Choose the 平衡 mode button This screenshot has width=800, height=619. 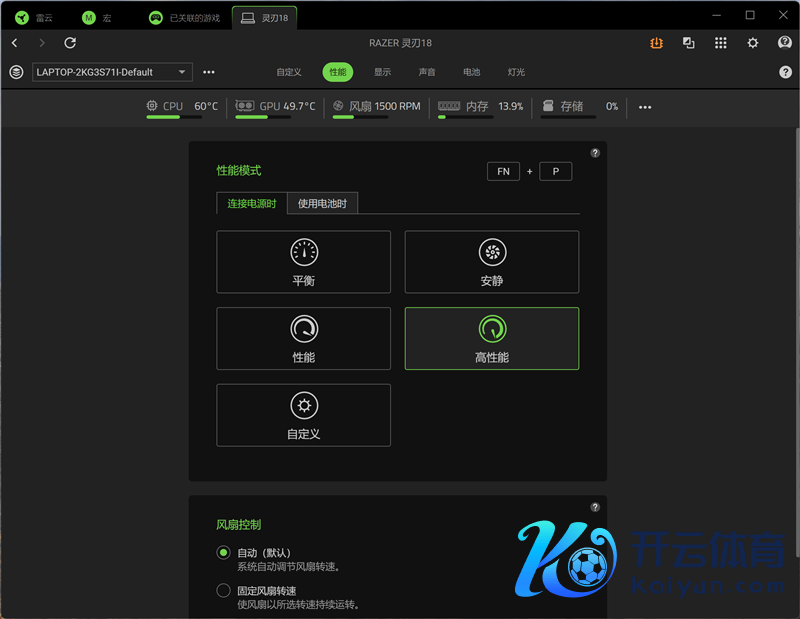click(303, 262)
